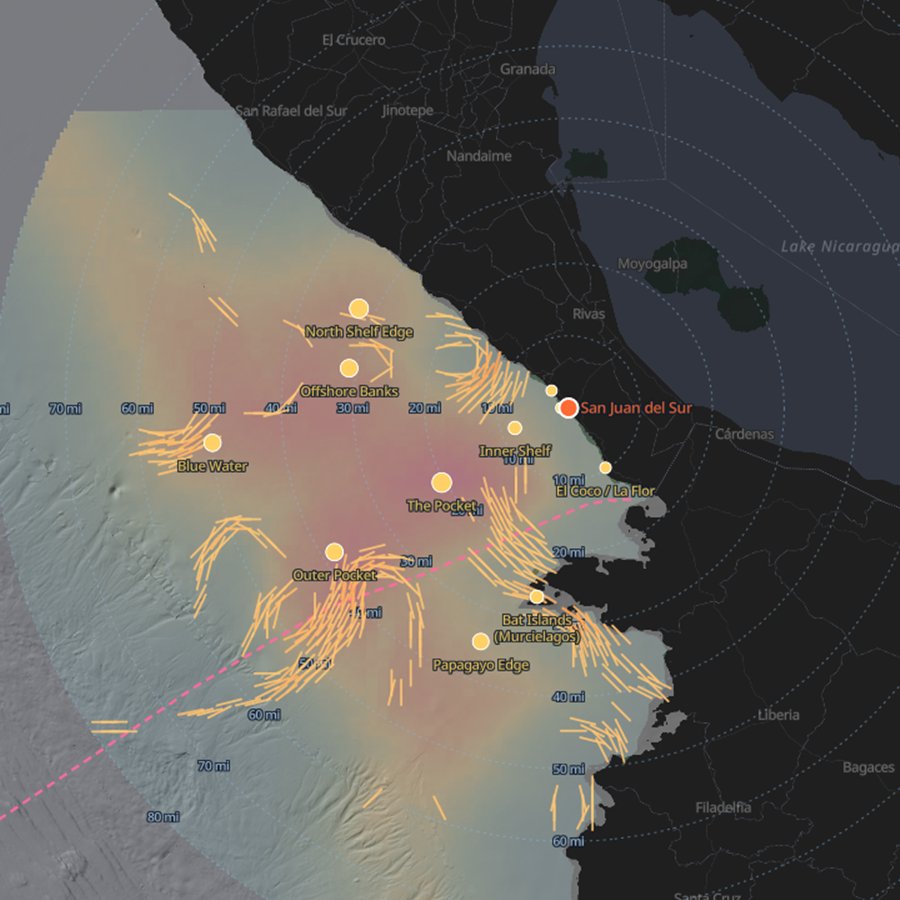Click the Lake Nicaragua water label

(840, 247)
